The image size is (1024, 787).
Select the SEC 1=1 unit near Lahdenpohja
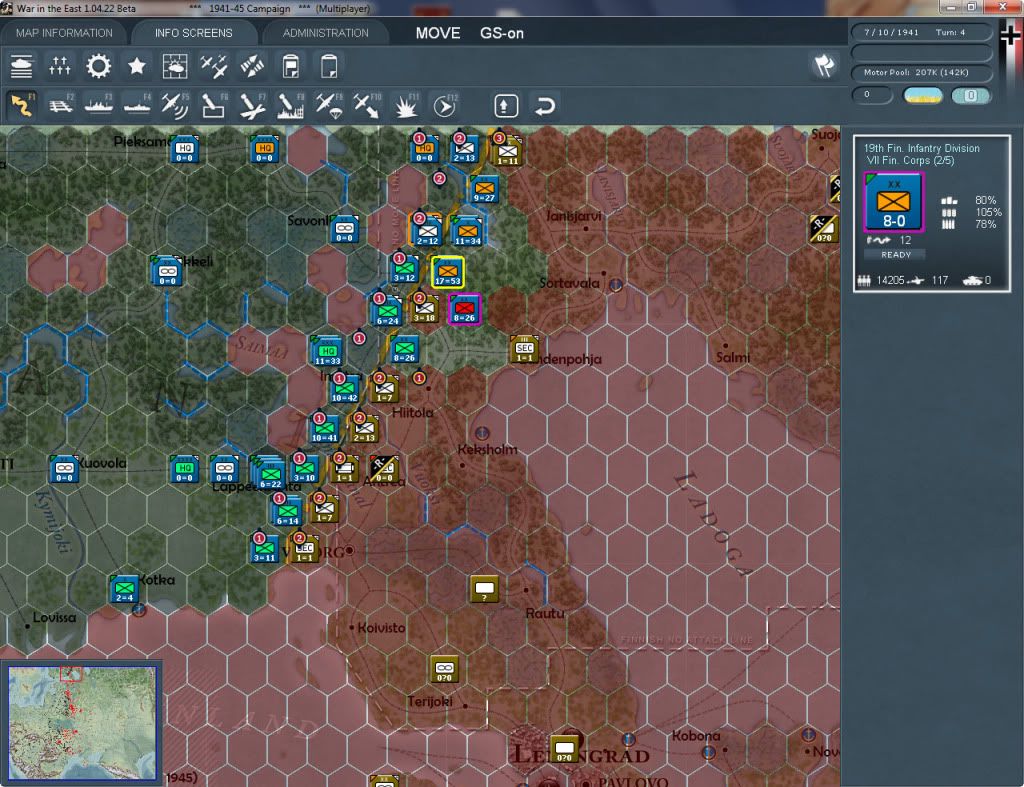[x=524, y=349]
